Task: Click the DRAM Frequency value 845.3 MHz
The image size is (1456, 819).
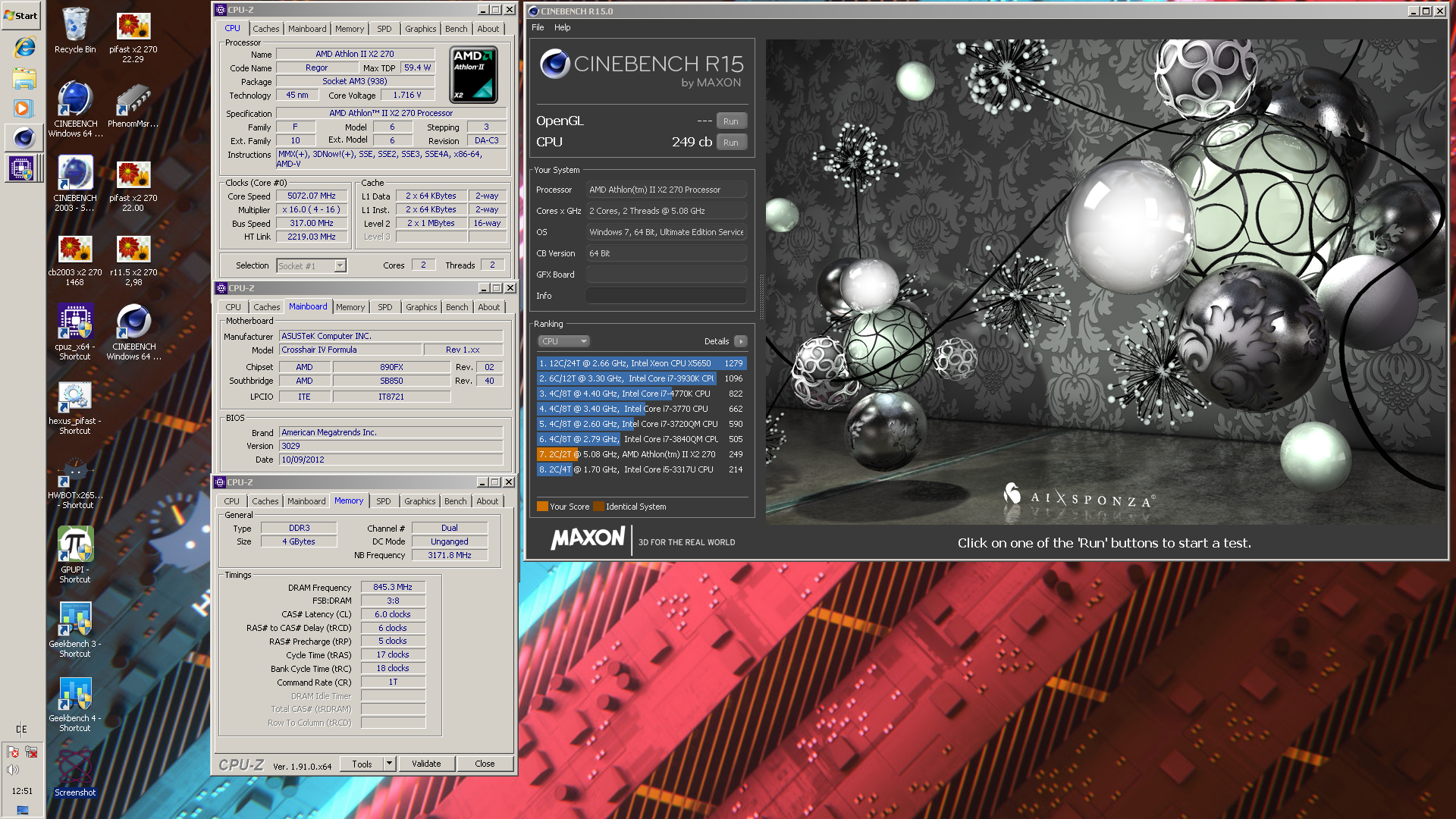Action: pos(393,587)
